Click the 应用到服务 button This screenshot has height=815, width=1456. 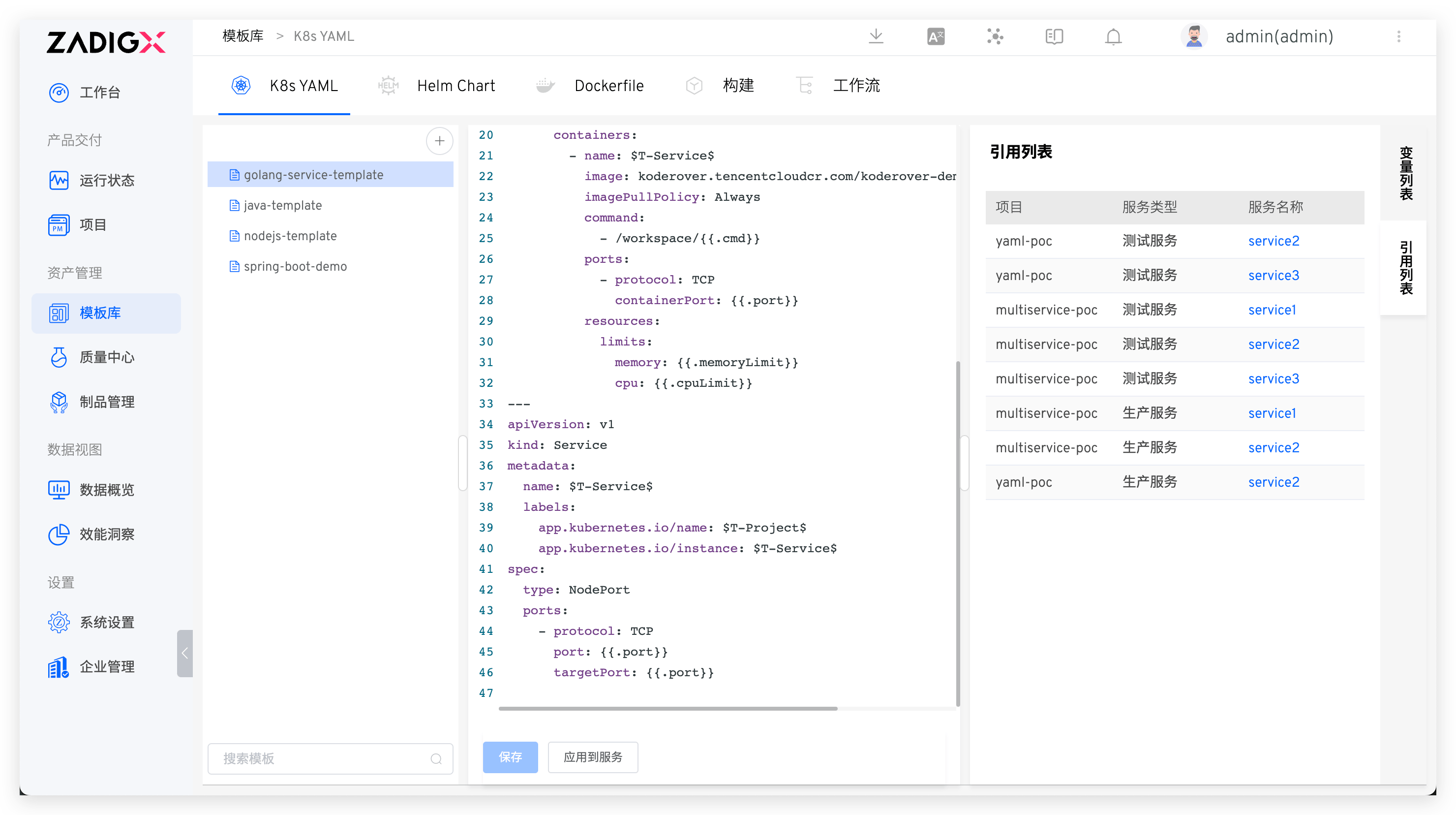click(592, 757)
